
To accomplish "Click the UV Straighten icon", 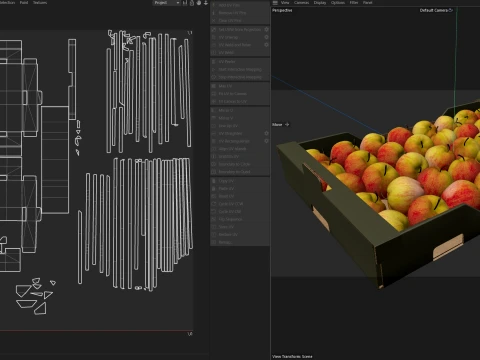I will [214, 133].
